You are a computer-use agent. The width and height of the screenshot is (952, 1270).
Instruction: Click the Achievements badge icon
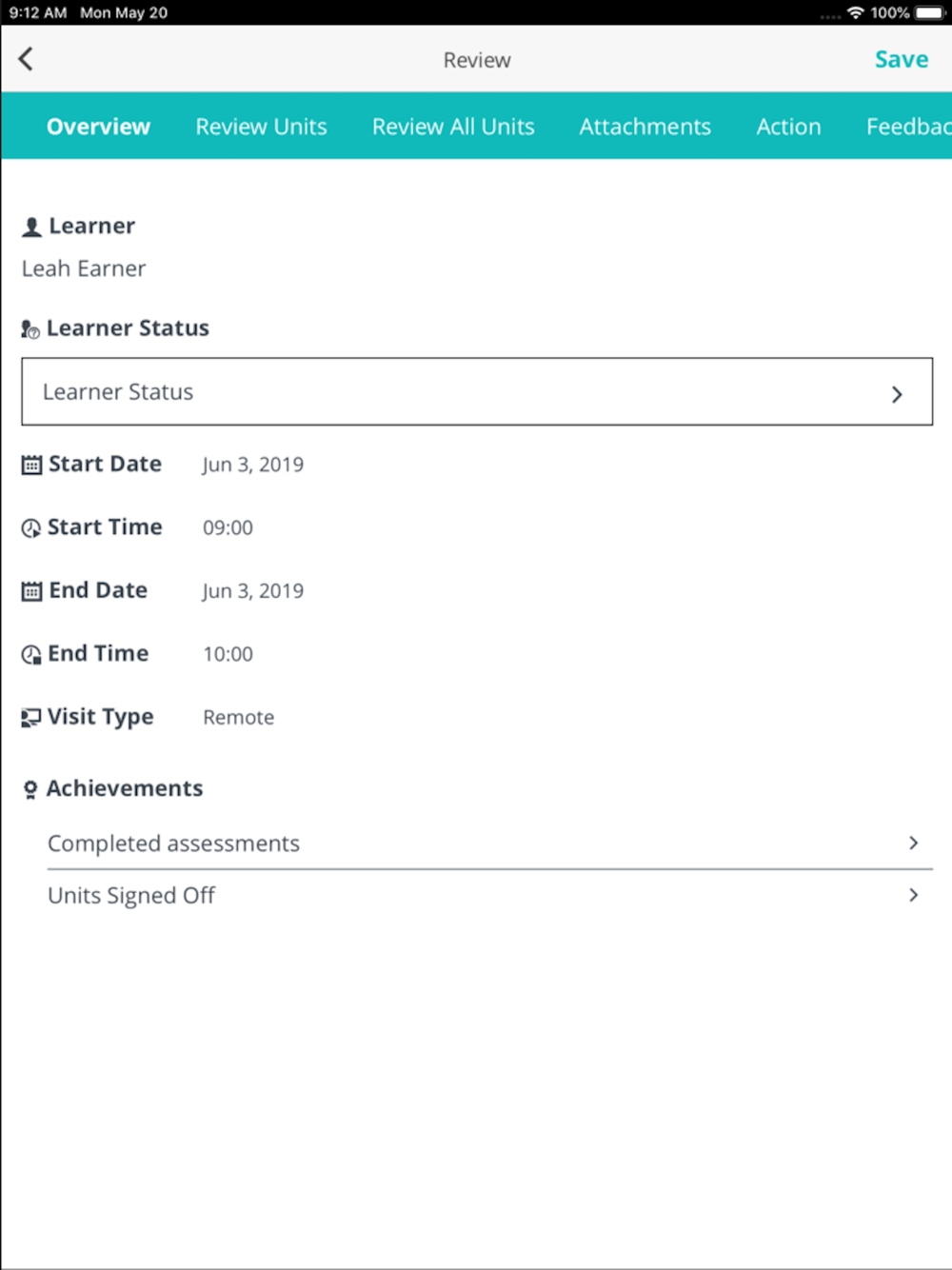(30, 789)
